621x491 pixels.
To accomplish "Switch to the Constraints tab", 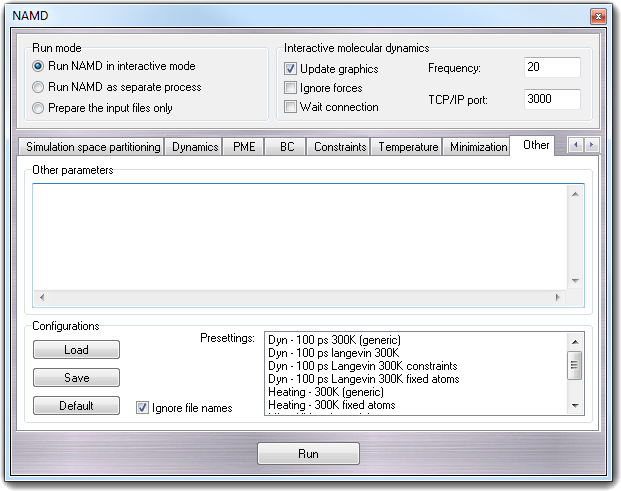I will (339, 147).
